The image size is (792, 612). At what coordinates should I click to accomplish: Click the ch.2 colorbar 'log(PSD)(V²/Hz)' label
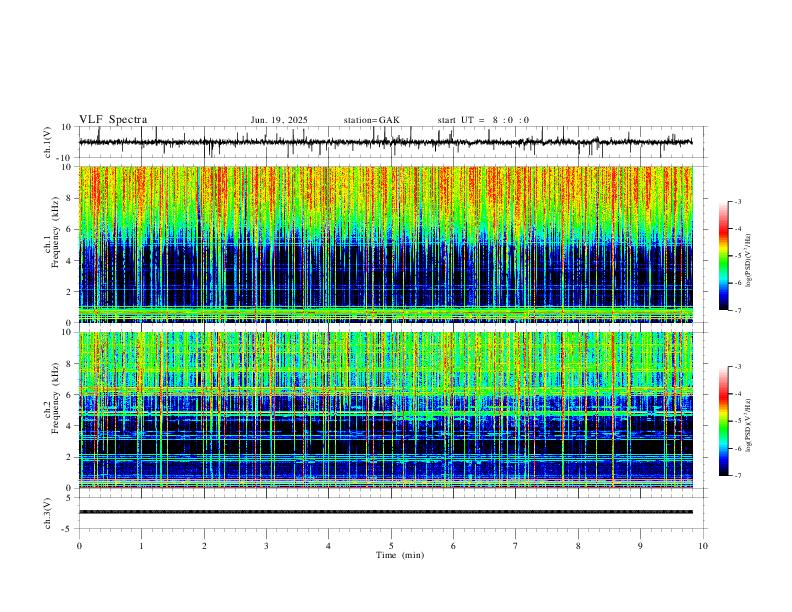coord(748,425)
